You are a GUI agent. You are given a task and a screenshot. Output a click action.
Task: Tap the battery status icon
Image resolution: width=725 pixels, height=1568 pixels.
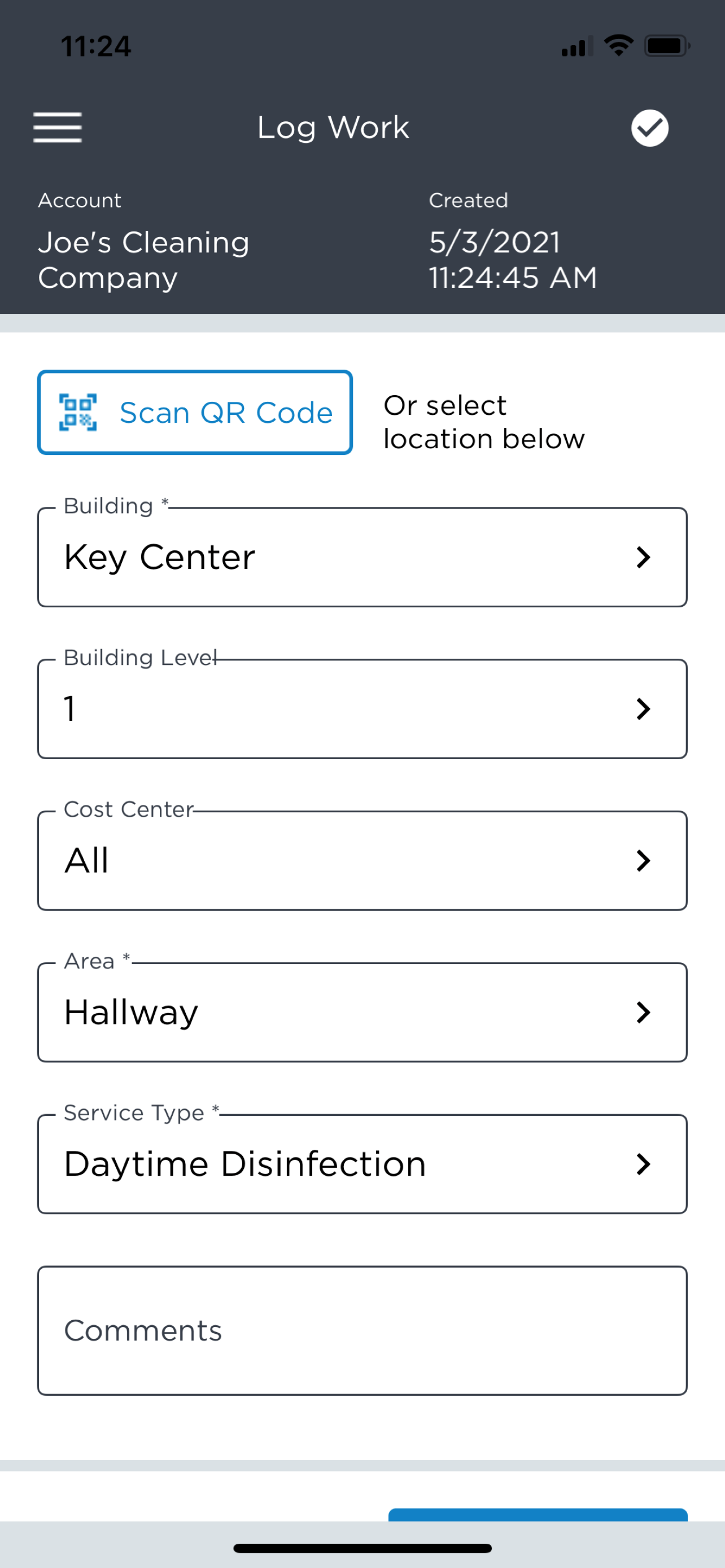coord(667,46)
